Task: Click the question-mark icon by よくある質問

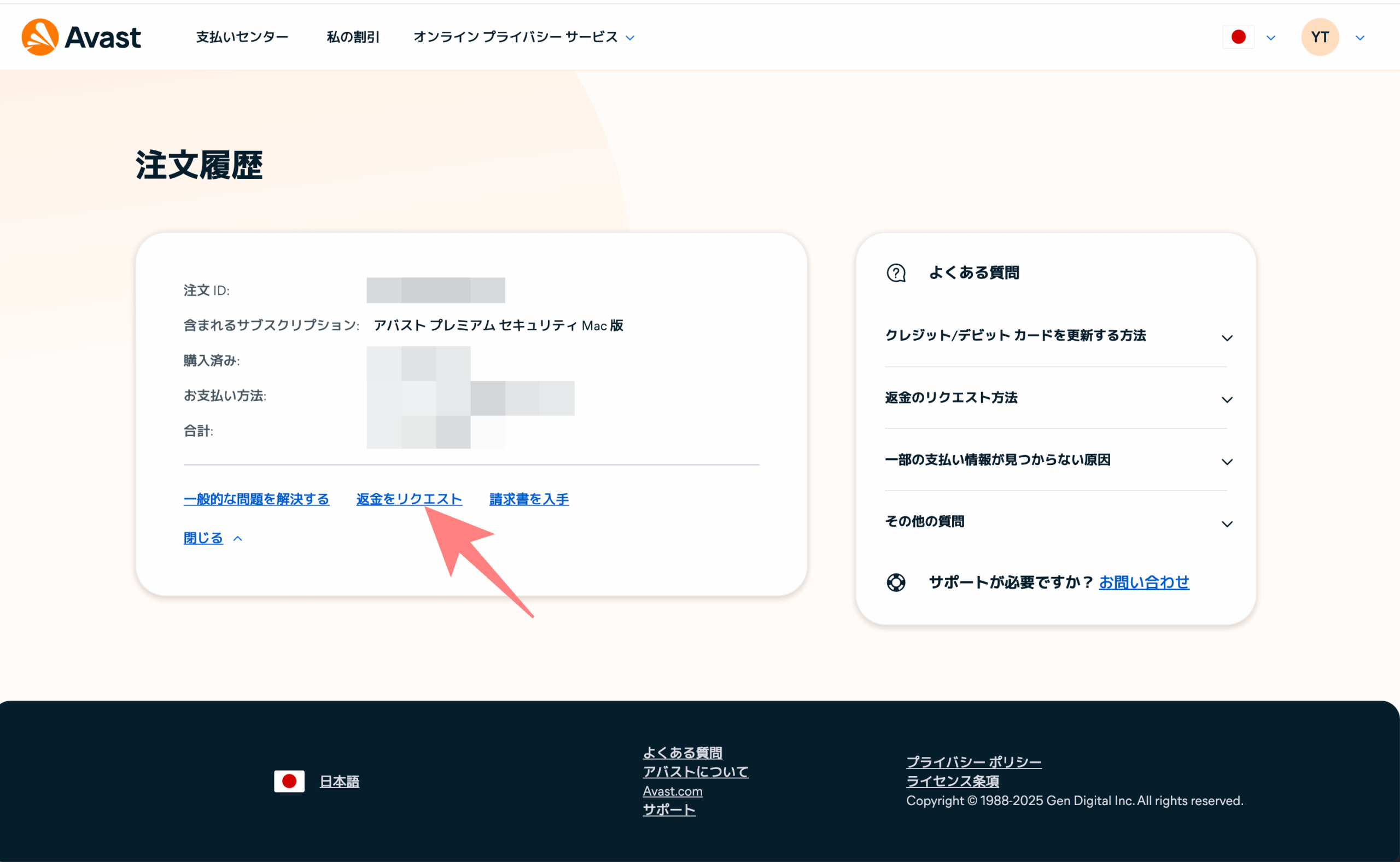Action: tap(896, 273)
